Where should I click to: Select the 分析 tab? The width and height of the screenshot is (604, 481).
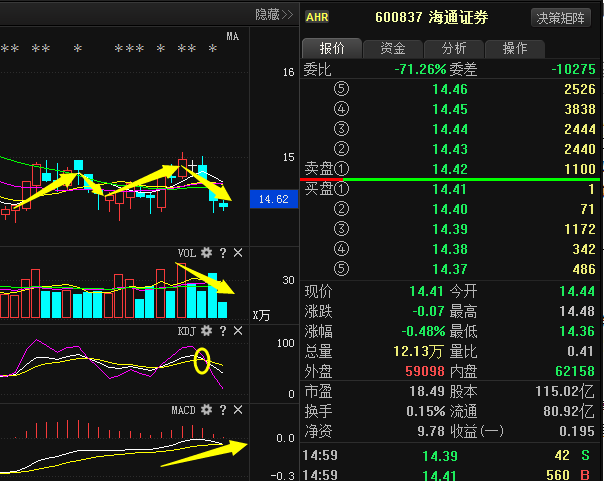click(x=453, y=48)
